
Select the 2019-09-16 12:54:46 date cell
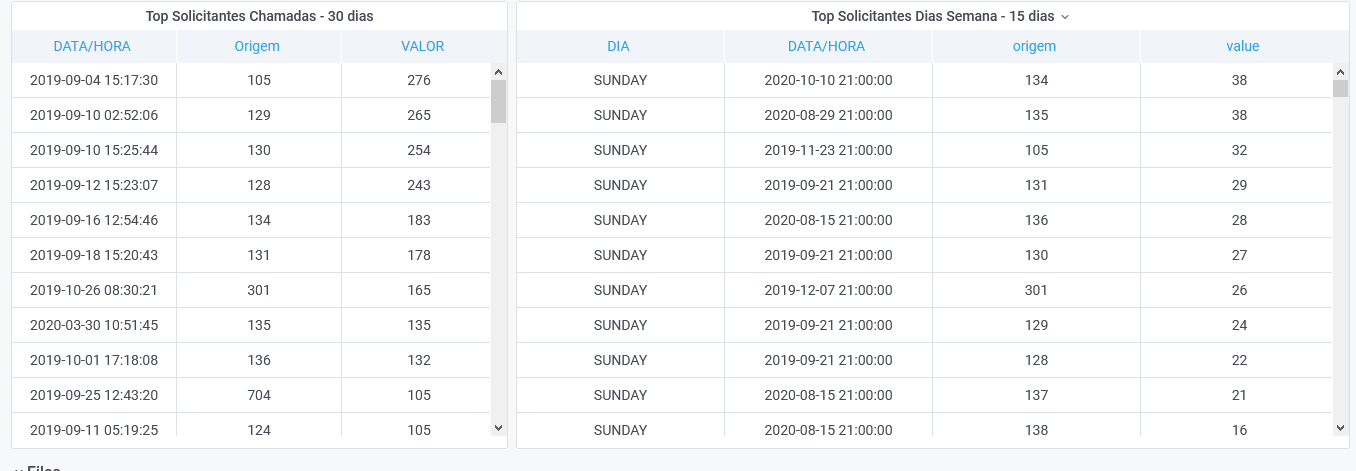(x=94, y=220)
